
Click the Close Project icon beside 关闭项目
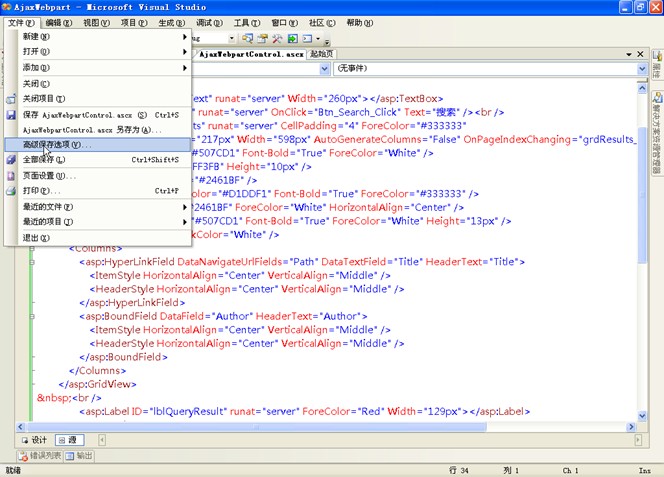pos(11,99)
